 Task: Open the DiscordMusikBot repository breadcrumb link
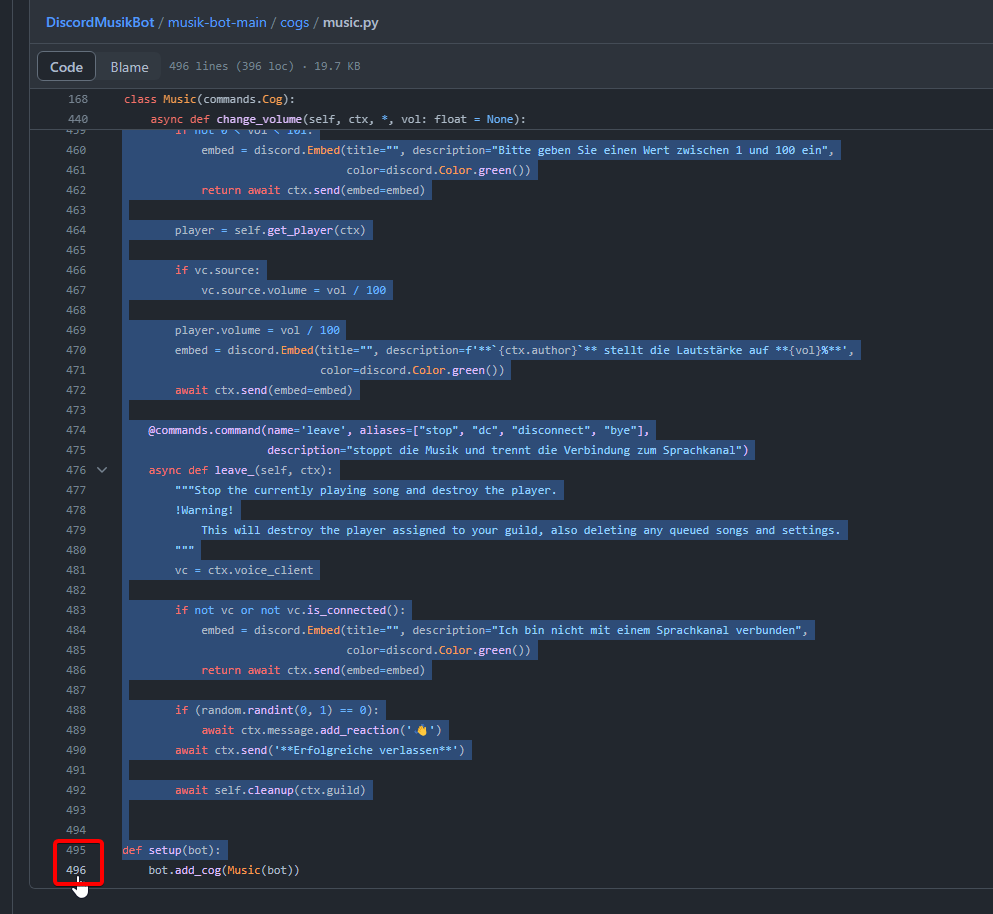(x=99, y=22)
